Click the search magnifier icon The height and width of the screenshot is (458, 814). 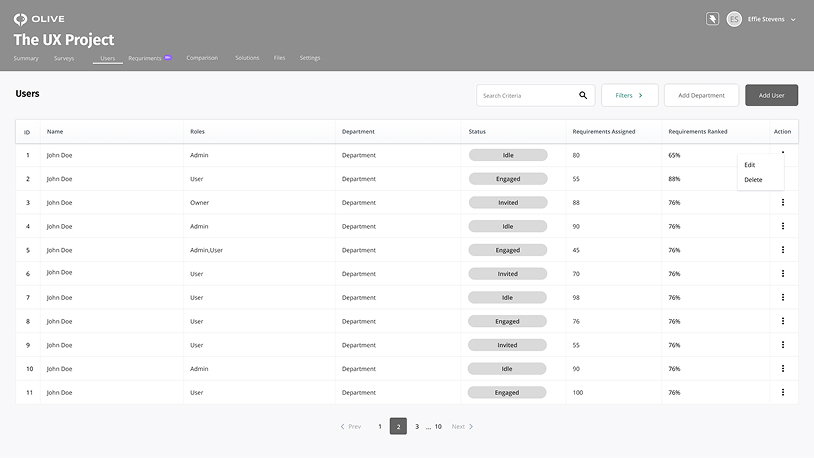(583, 95)
